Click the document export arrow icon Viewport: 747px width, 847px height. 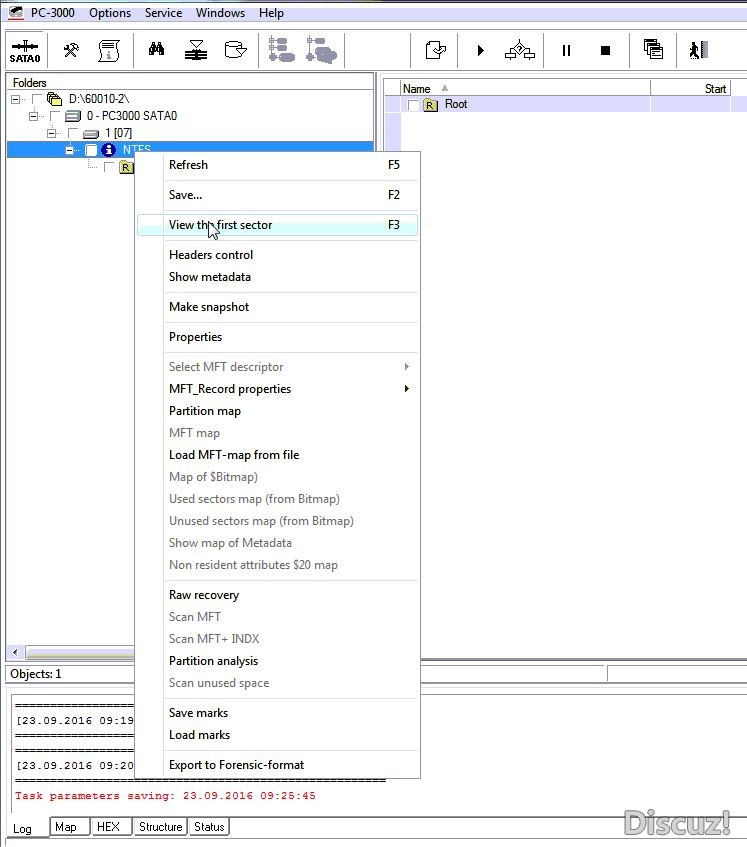coord(435,50)
